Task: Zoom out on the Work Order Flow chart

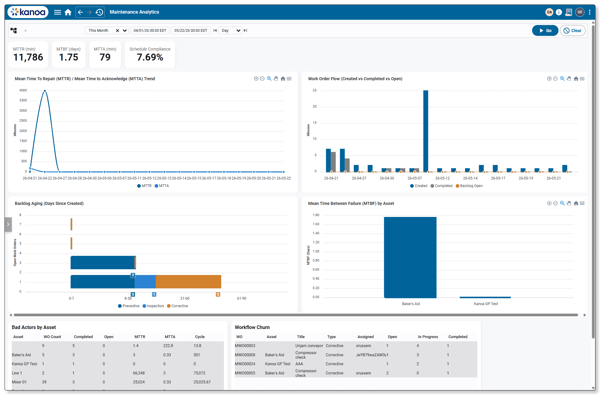Action: pos(555,78)
